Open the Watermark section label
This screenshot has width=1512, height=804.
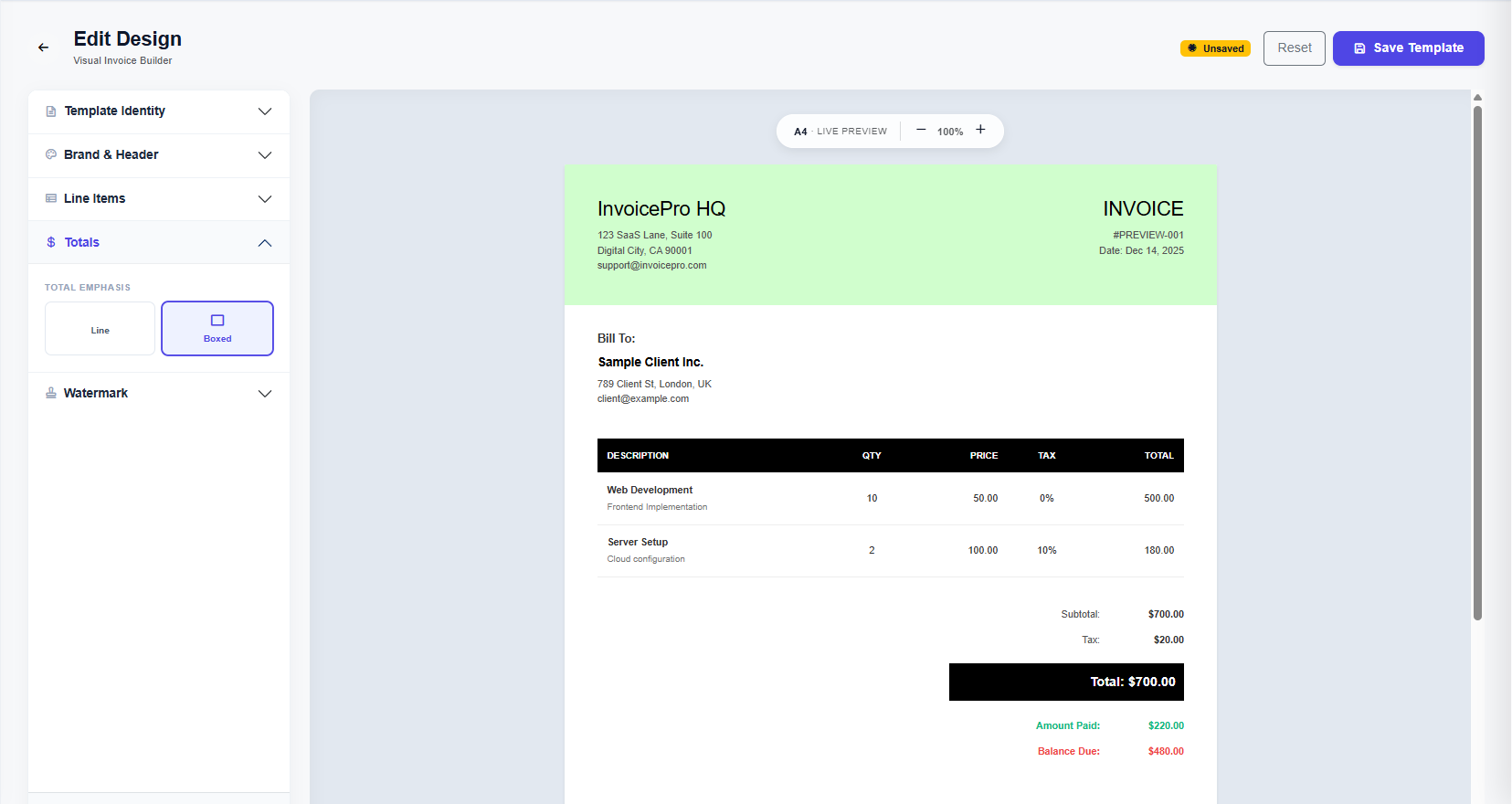[x=96, y=393]
